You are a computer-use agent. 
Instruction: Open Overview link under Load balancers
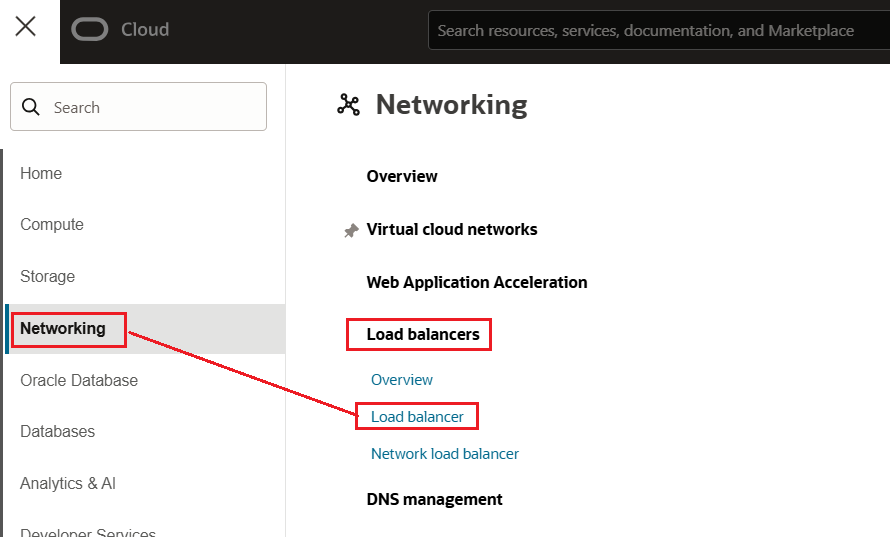coord(402,380)
